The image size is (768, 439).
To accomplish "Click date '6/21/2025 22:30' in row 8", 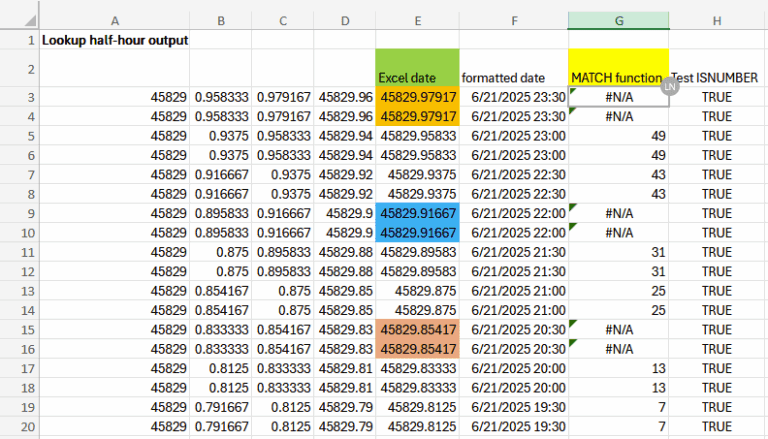I will pos(514,194).
